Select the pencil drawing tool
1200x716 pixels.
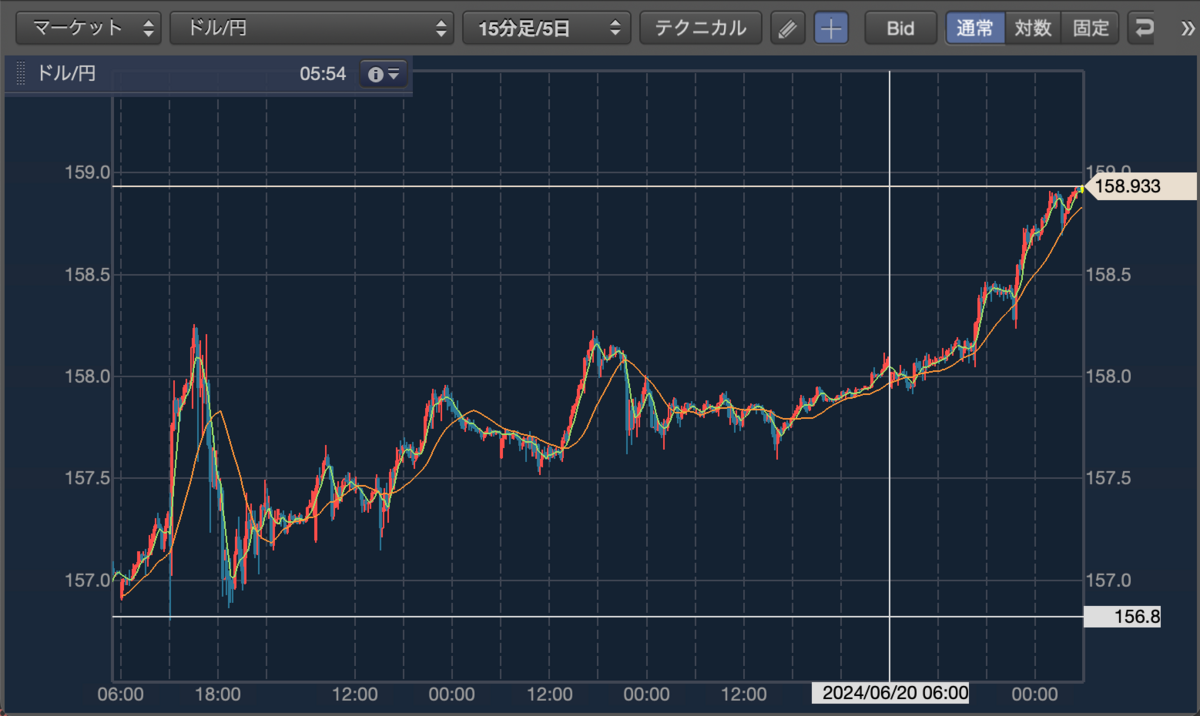coord(787,28)
